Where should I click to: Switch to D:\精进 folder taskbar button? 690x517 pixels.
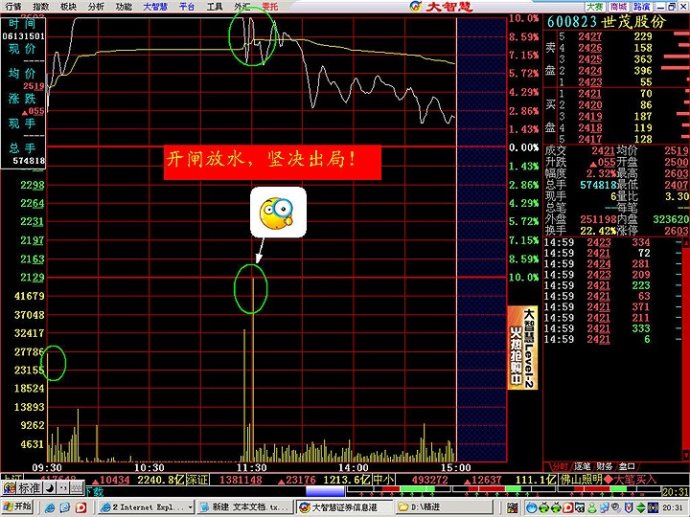tap(444, 507)
